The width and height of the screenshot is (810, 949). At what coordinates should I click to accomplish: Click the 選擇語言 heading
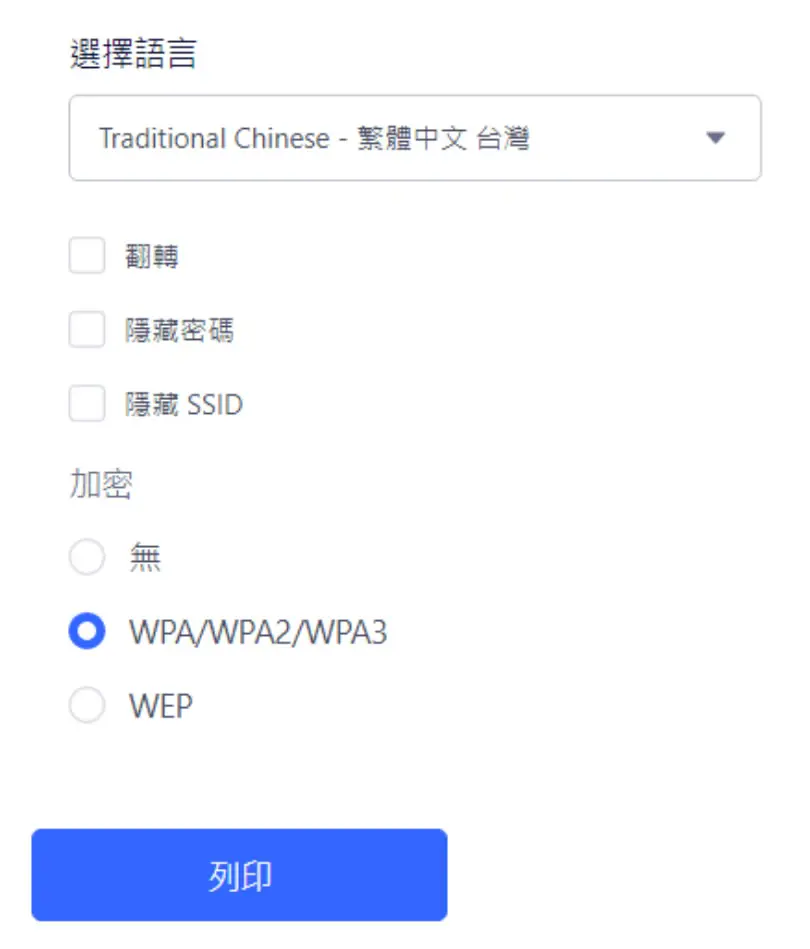pyautogui.click(x=133, y=54)
